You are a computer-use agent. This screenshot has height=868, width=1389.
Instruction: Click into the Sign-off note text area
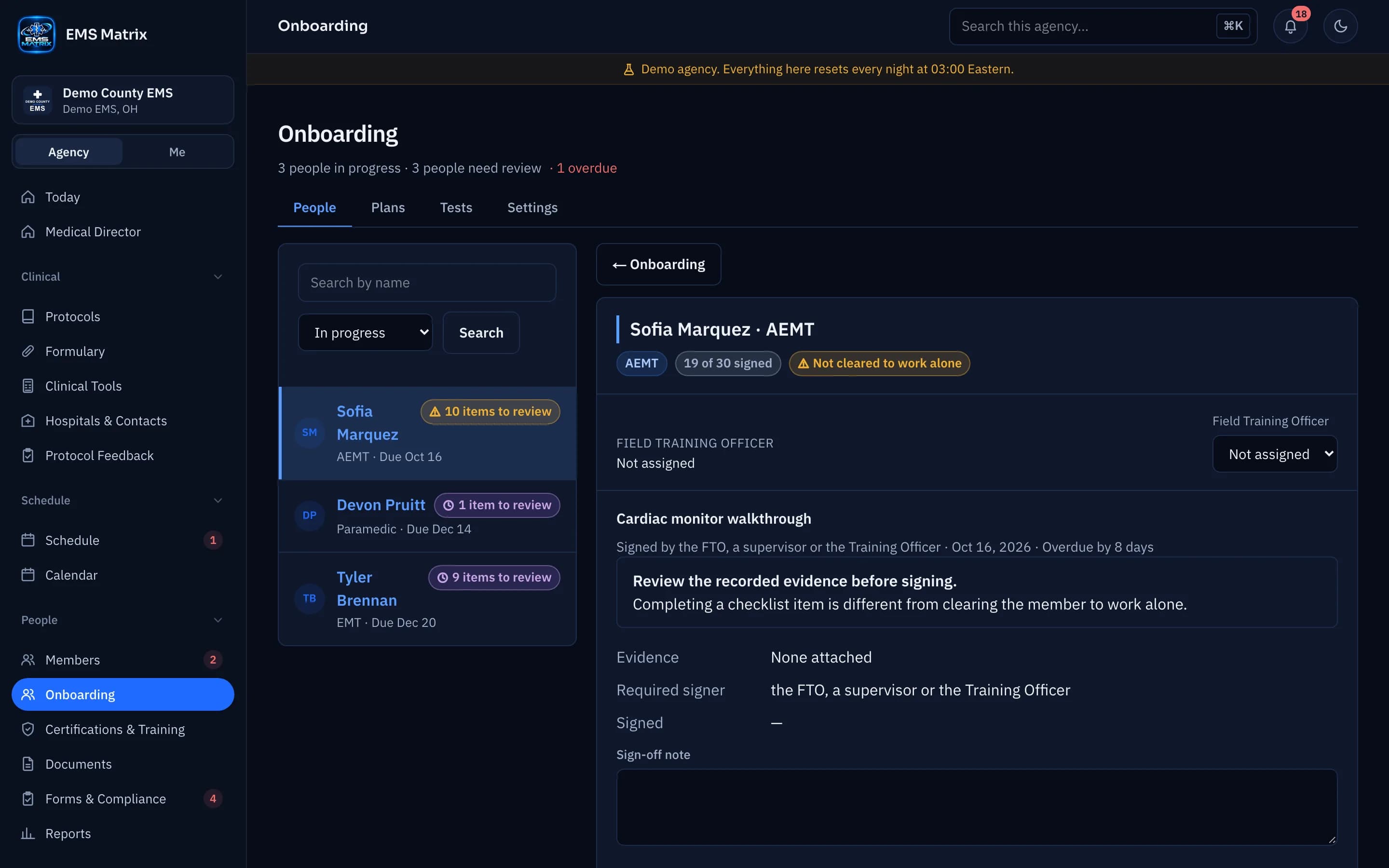pyautogui.click(x=976, y=807)
